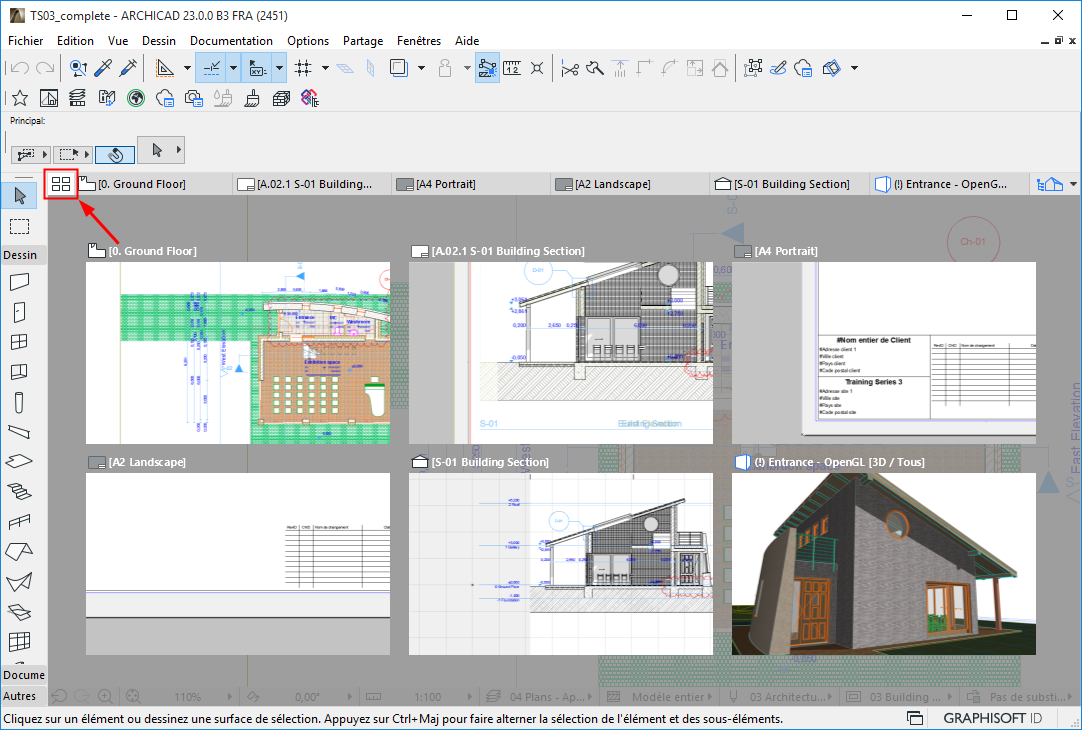
Task: Expand the tab bar navigator dropdown arrow
Action: coord(1073,185)
